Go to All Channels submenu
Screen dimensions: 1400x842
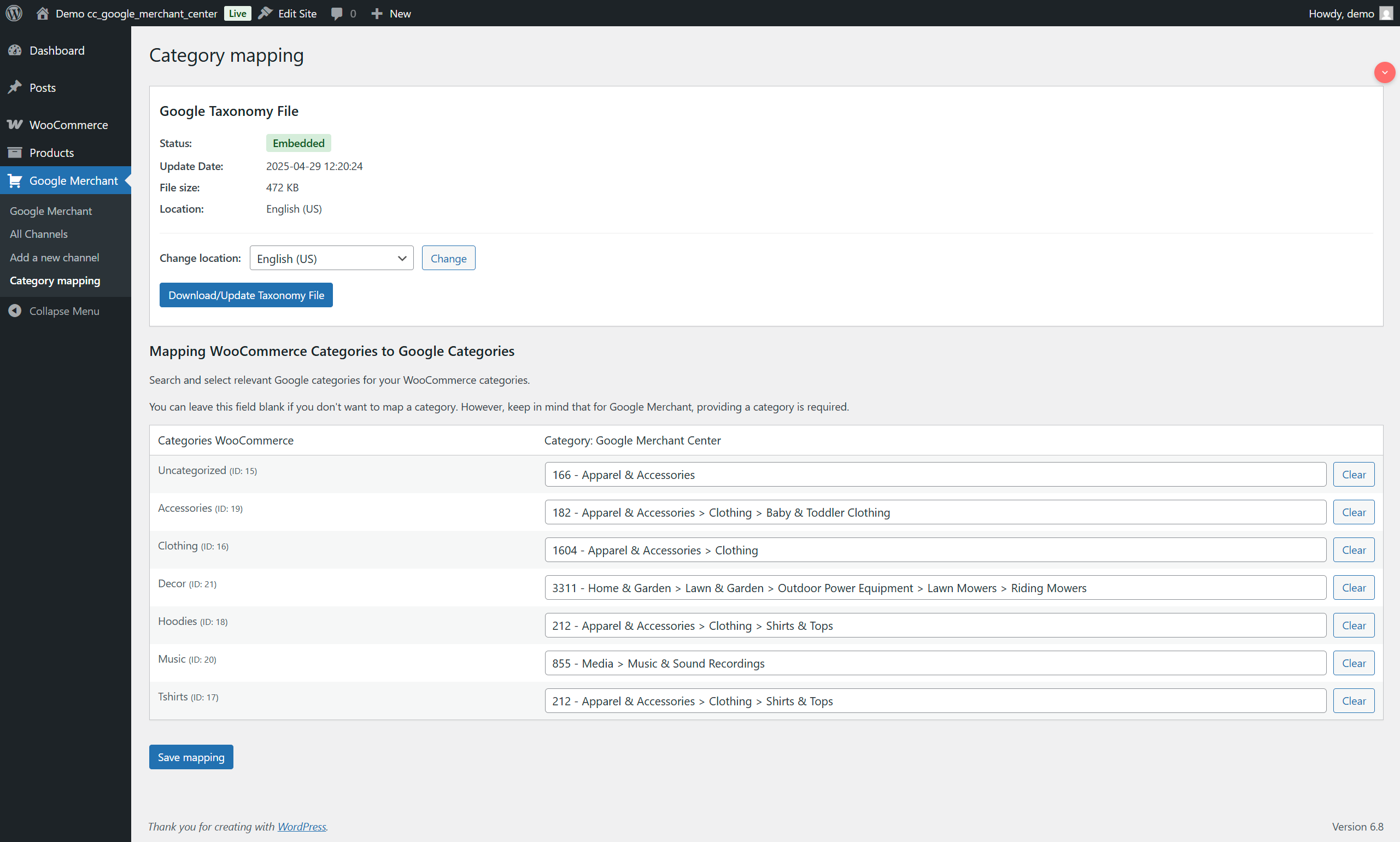(x=39, y=234)
